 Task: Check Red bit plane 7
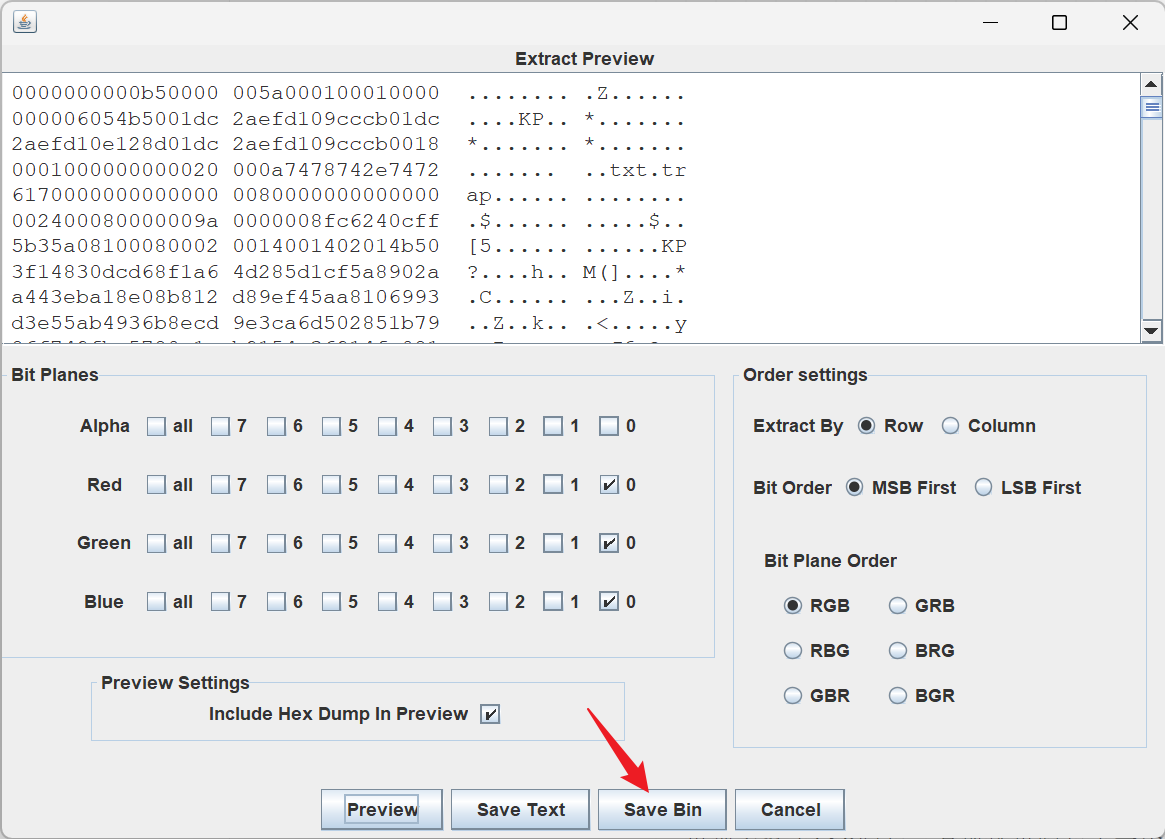click(x=221, y=485)
